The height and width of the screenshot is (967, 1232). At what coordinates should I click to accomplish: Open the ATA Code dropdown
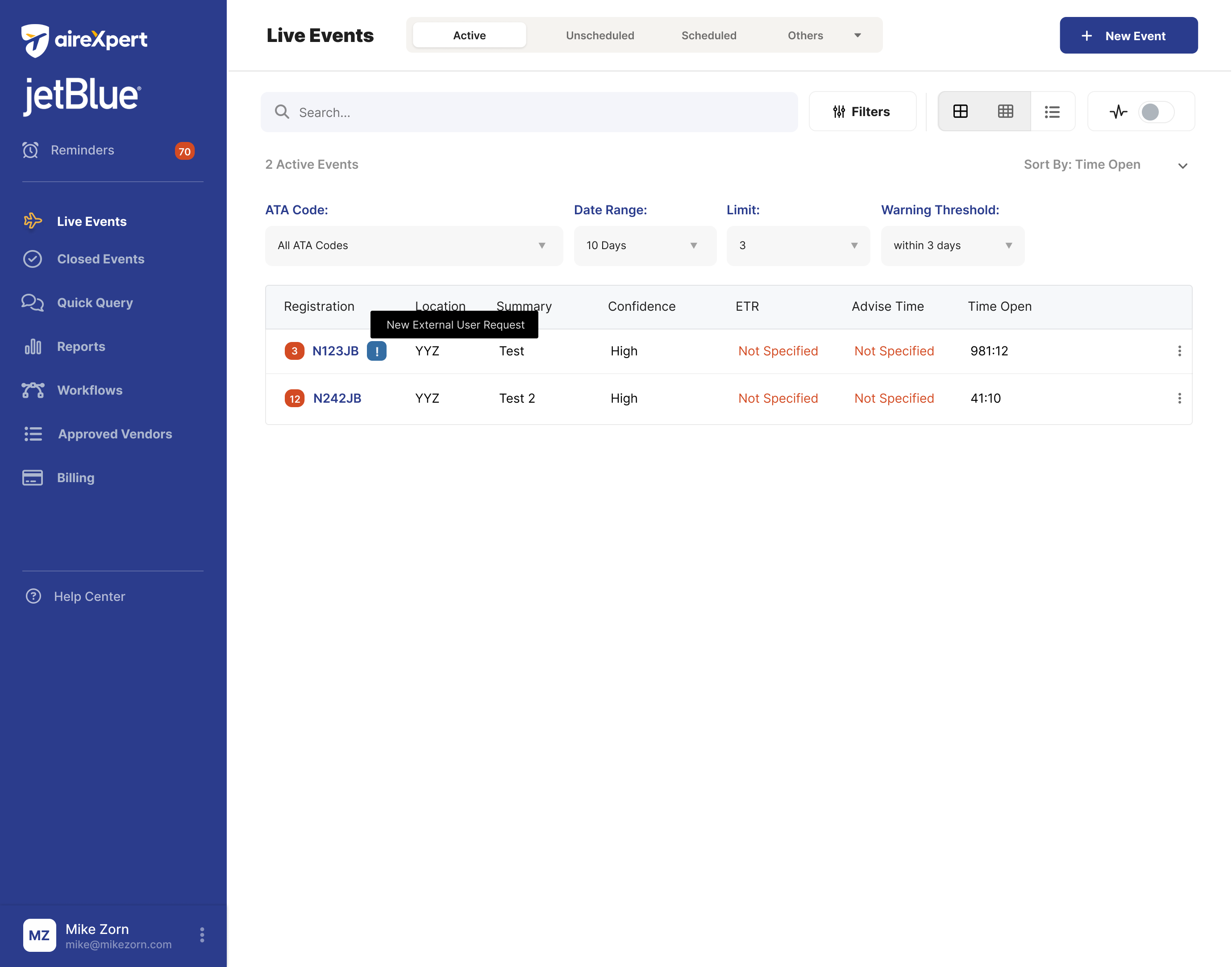(414, 246)
